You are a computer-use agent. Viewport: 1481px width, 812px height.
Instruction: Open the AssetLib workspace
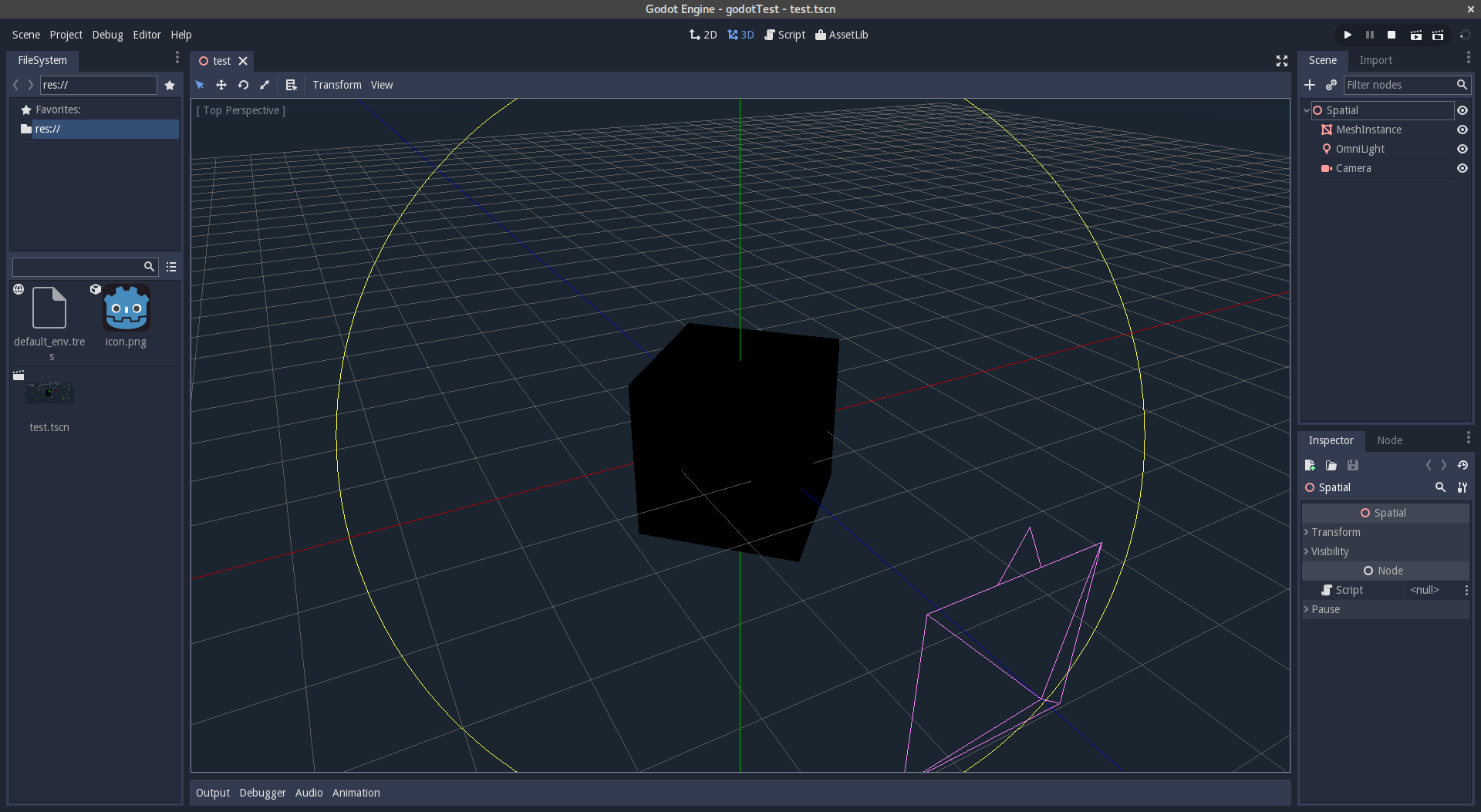click(x=842, y=35)
